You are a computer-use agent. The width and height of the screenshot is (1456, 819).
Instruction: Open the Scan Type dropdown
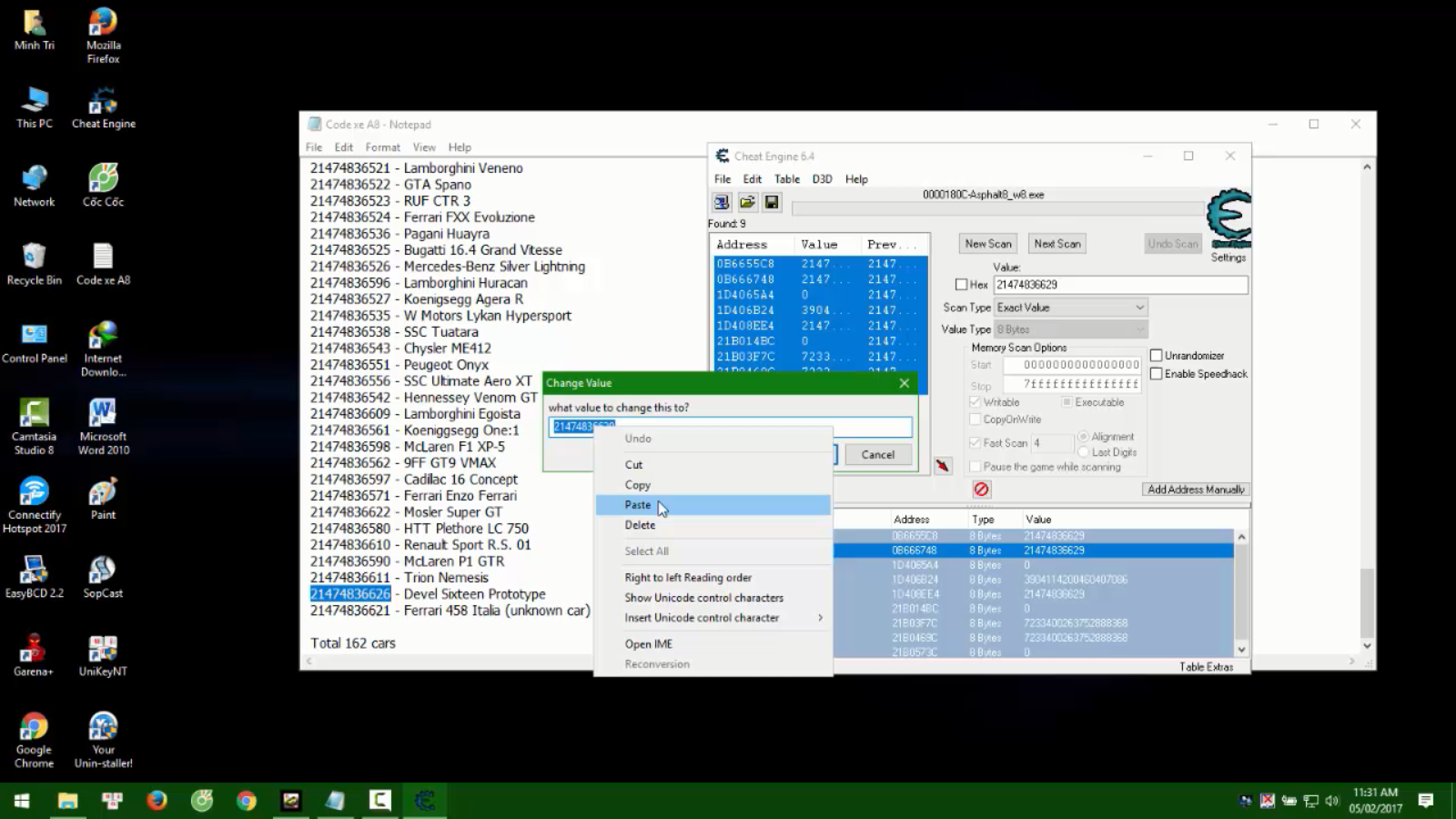1071,308
